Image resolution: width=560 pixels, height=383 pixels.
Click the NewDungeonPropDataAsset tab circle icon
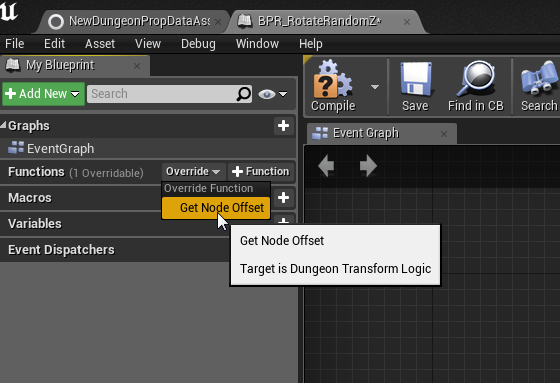coord(56,22)
